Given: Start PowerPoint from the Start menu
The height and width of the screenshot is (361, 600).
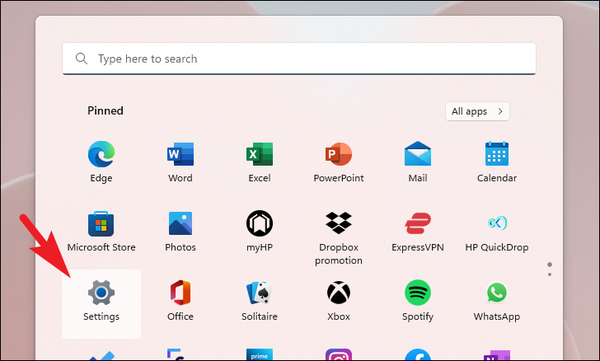Looking at the screenshot, I should pyautogui.click(x=339, y=162).
